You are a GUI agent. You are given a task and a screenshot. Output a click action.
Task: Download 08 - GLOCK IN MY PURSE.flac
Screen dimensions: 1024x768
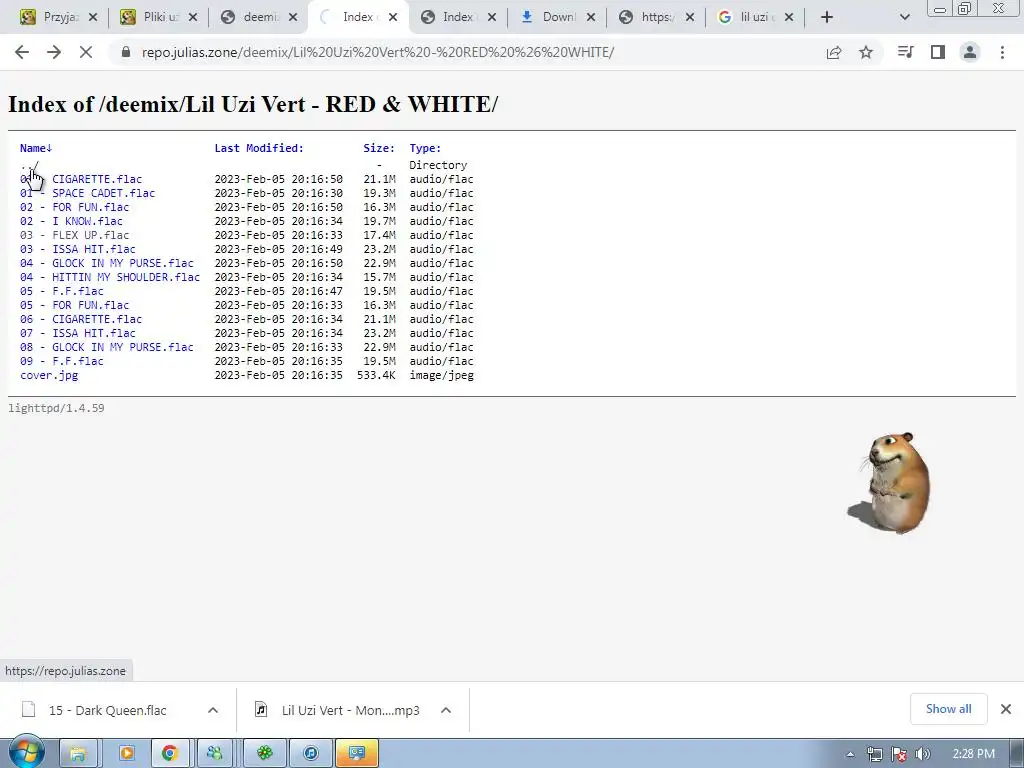tap(106, 347)
